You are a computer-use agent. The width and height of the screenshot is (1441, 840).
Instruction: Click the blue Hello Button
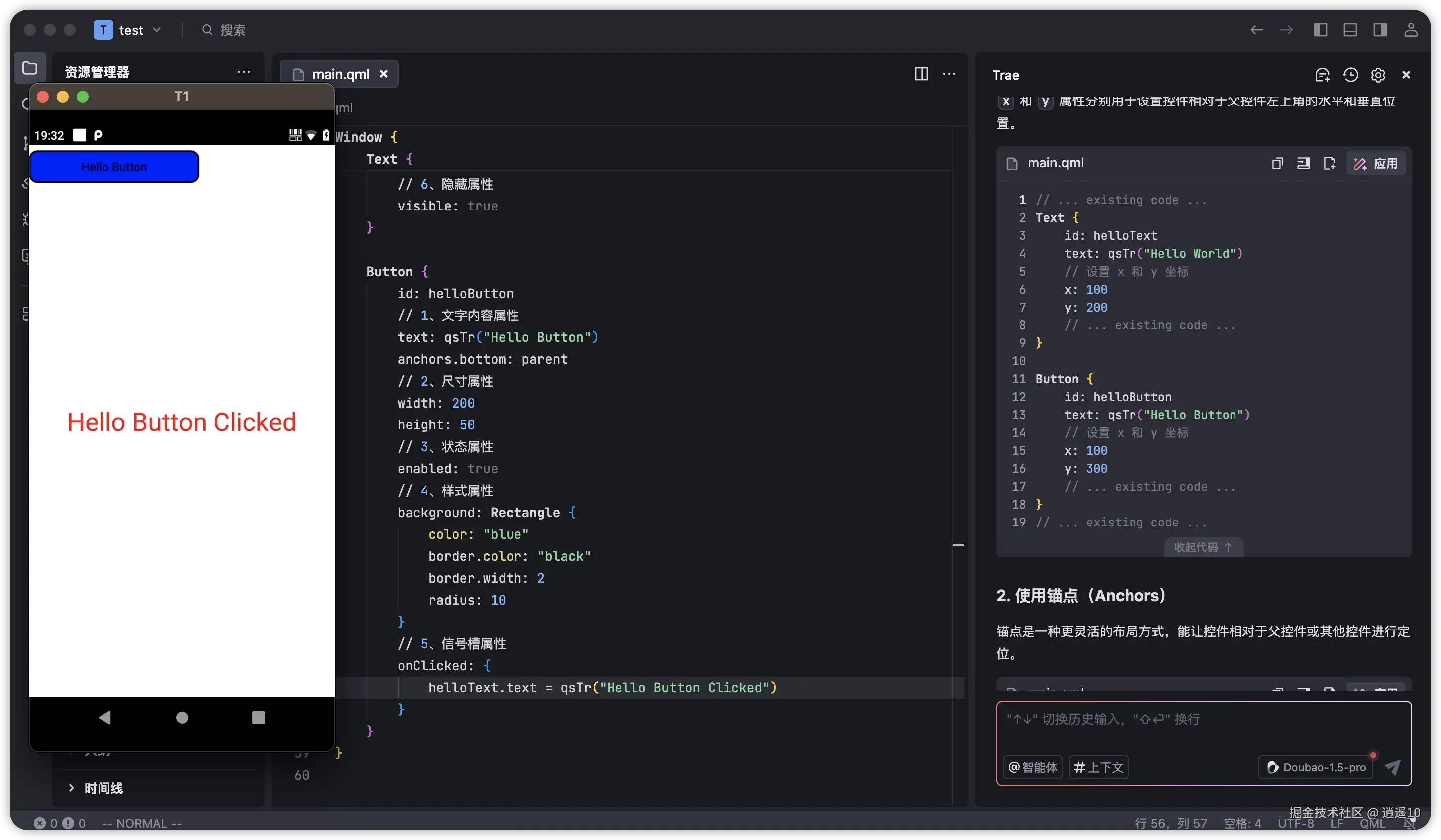tap(114, 166)
